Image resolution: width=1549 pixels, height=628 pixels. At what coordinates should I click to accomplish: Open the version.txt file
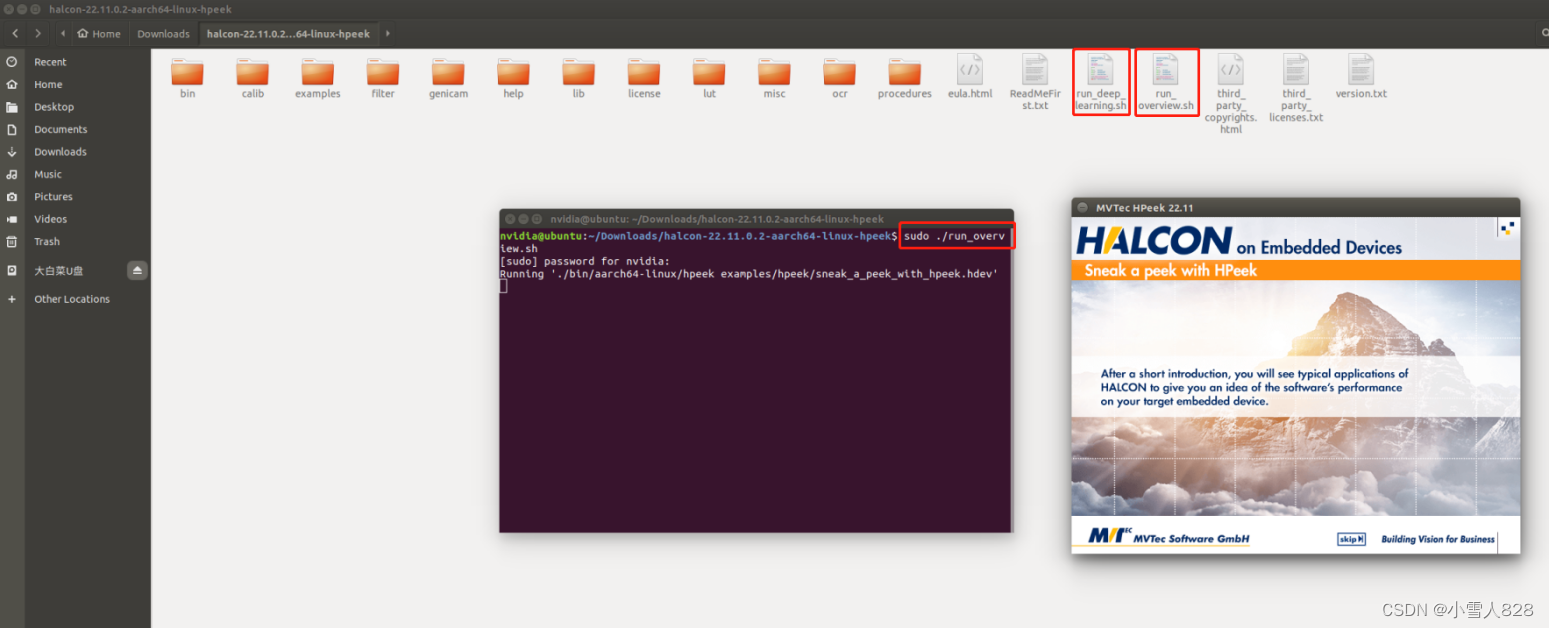(1360, 72)
